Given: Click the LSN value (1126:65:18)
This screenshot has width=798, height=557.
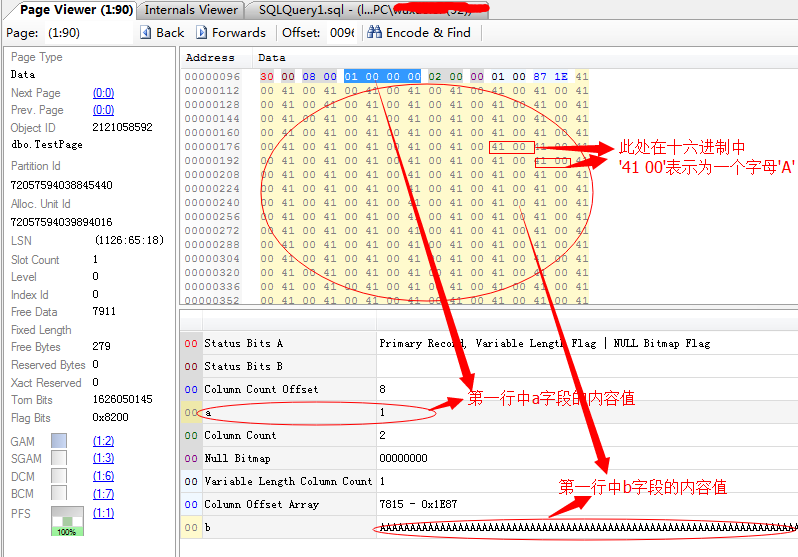Looking at the screenshot, I should click(x=129, y=240).
